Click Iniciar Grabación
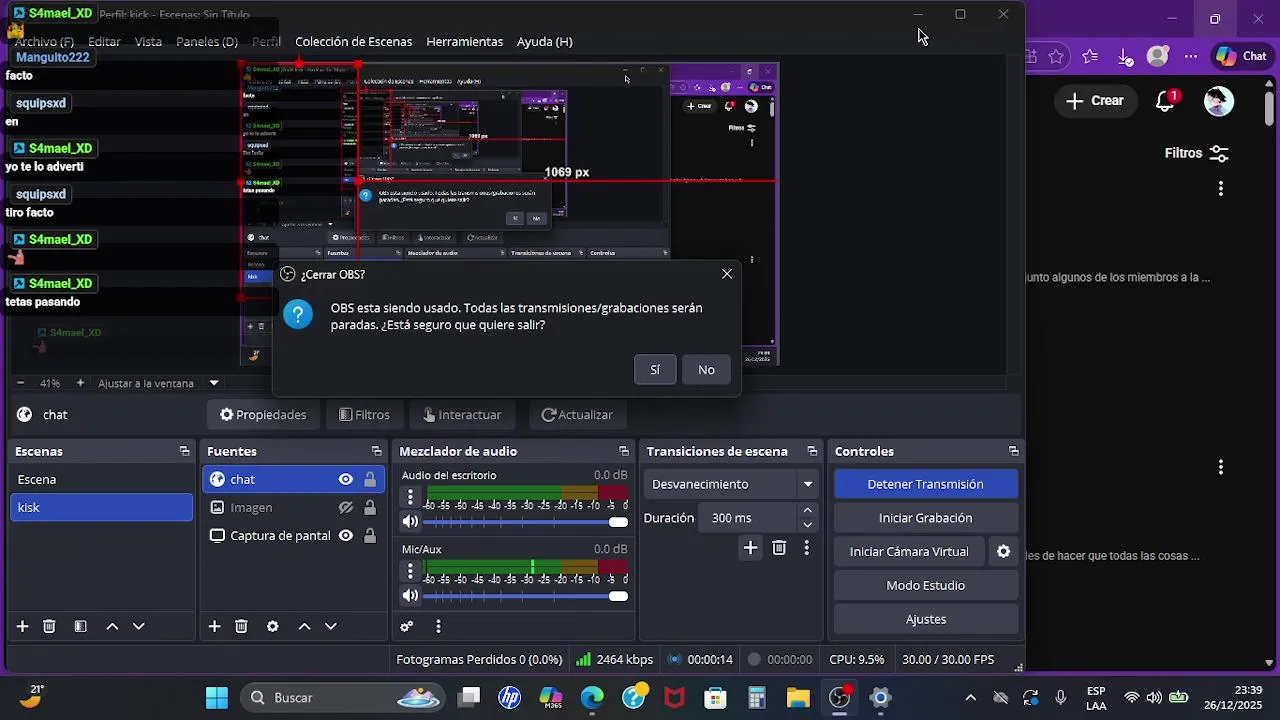The width and height of the screenshot is (1280, 720). tap(926, 518)
